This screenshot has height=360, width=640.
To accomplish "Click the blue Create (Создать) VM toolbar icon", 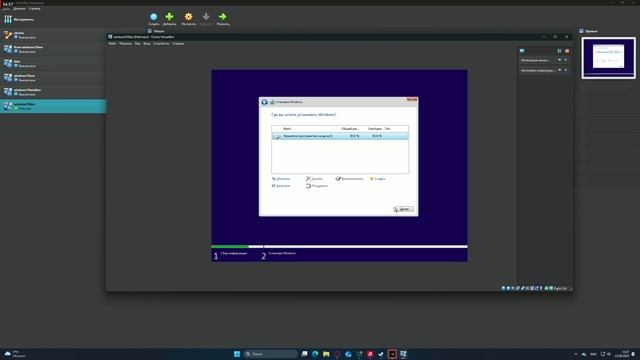I will [x=153, y=17].
